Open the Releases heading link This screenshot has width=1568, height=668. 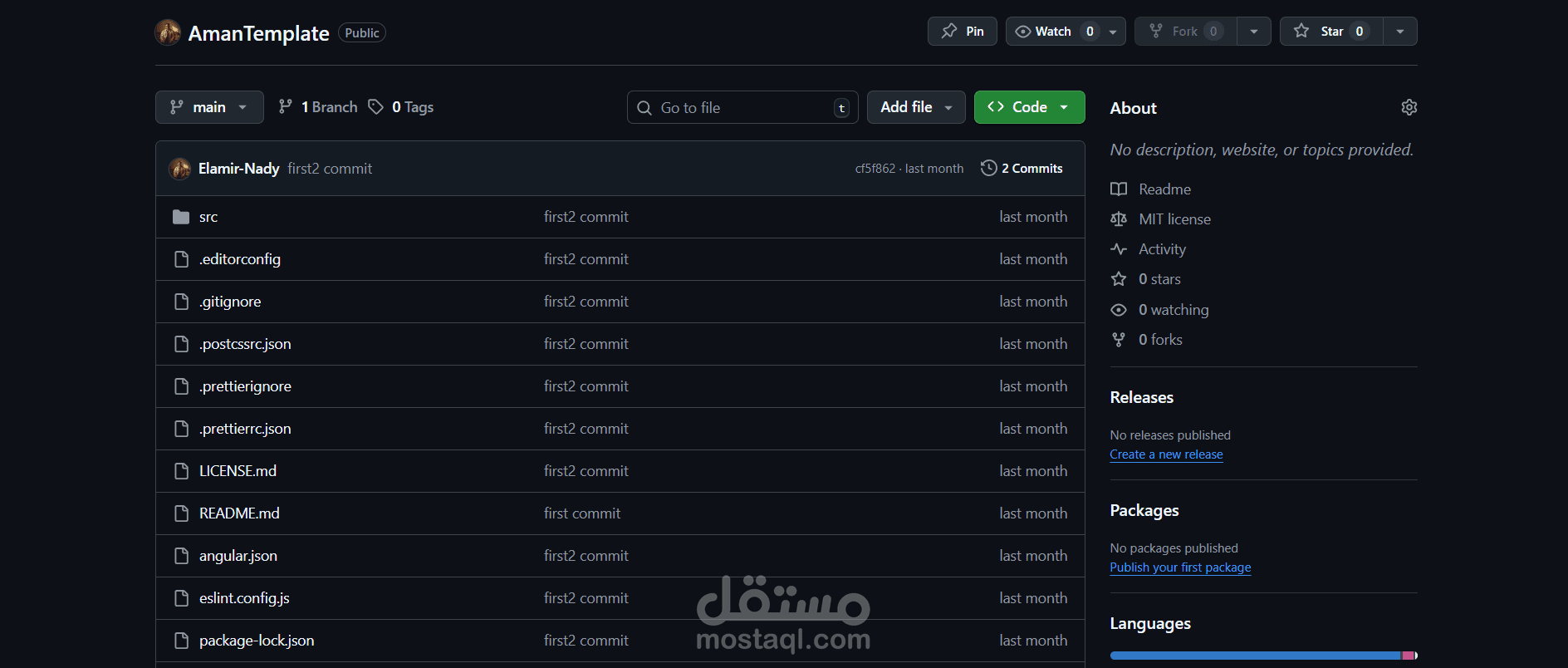click(x=1141, y=397)
